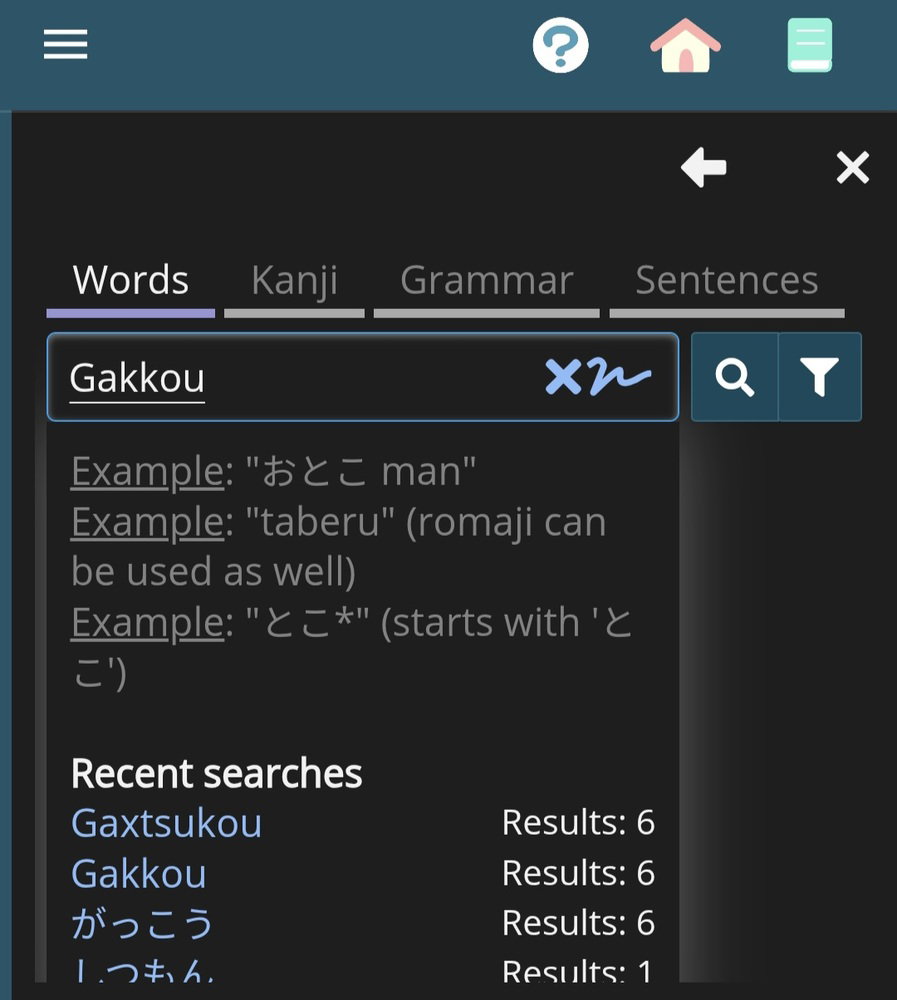Switch to the Kanji tab
897x1000 pixels.
(x=294, y=281)
